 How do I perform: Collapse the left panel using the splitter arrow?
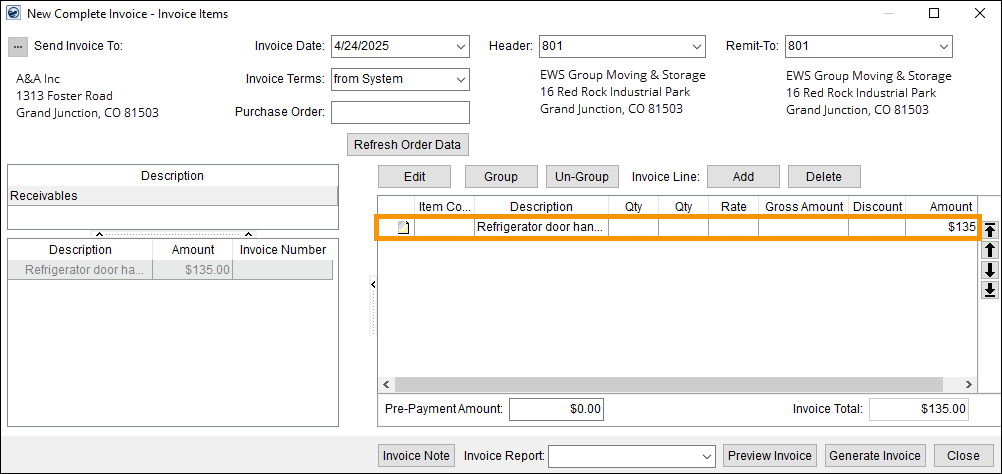[372, 285]
